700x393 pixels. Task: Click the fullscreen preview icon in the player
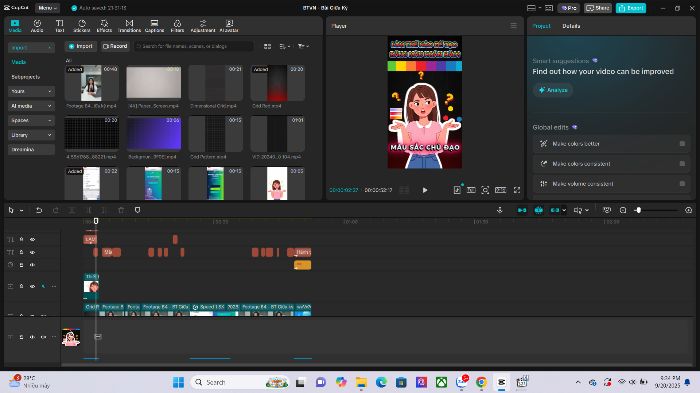[x=517, y=190]
